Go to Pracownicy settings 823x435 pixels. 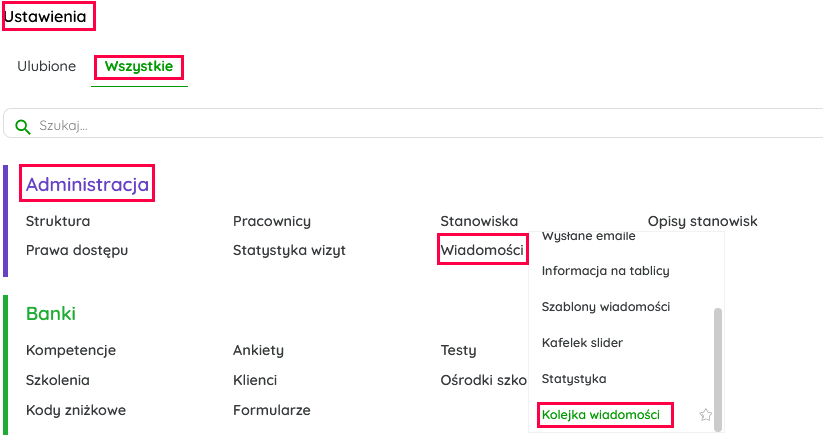(272, 221)
